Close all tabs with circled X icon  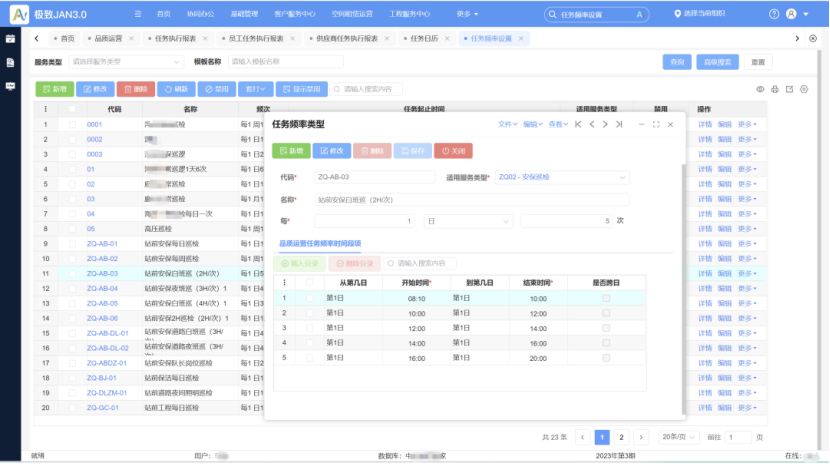tap(813, 39)
